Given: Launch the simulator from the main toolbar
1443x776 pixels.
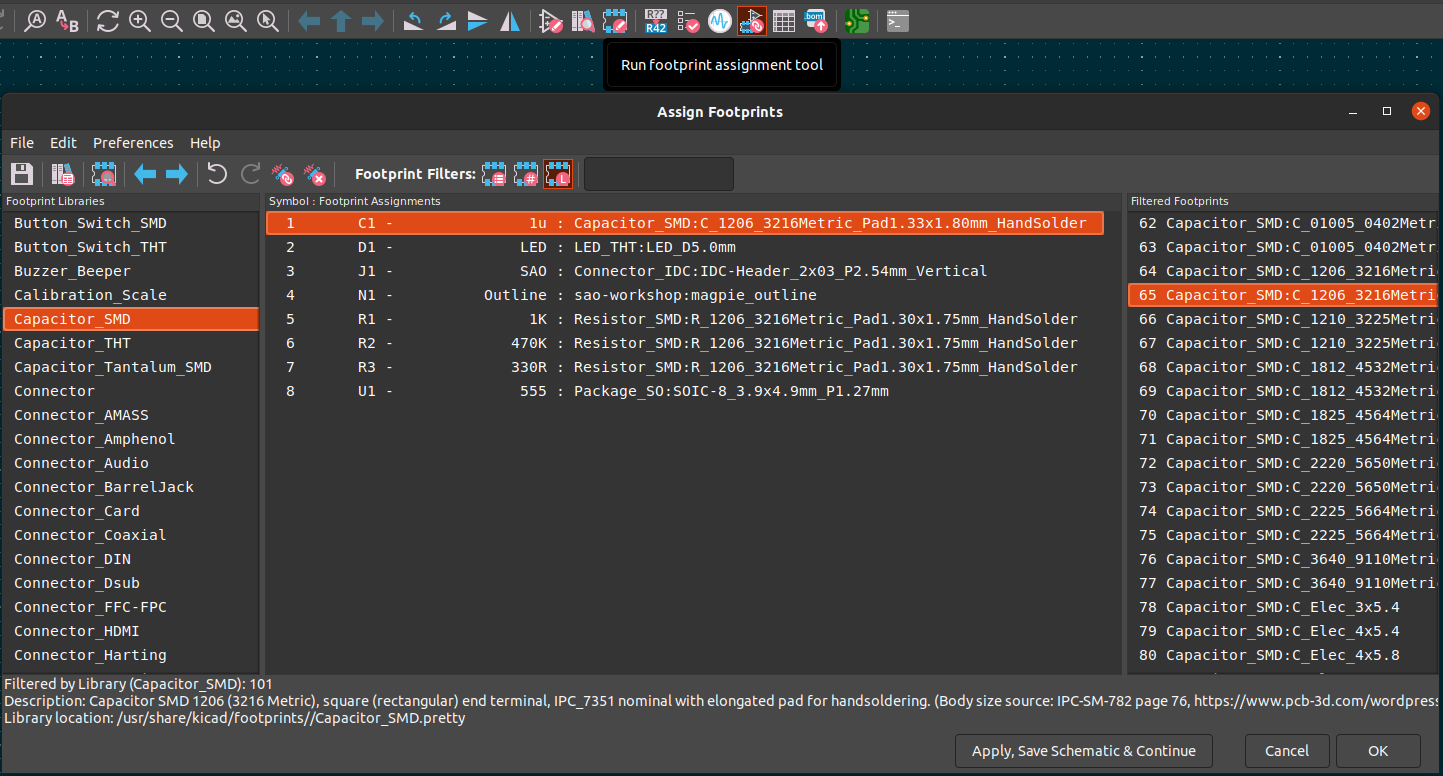Looking at the screenshot, I should point(720,20).
